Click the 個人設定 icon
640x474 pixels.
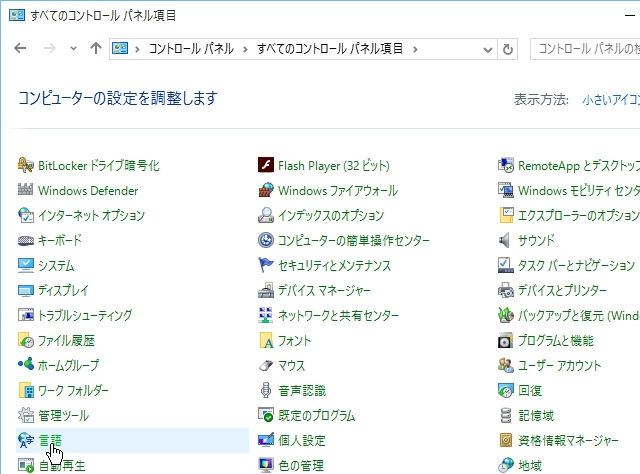[266, 440]
